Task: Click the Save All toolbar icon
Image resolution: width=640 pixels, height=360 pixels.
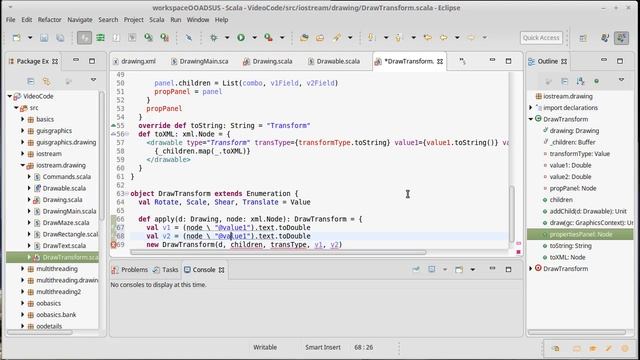Action: 60,38
